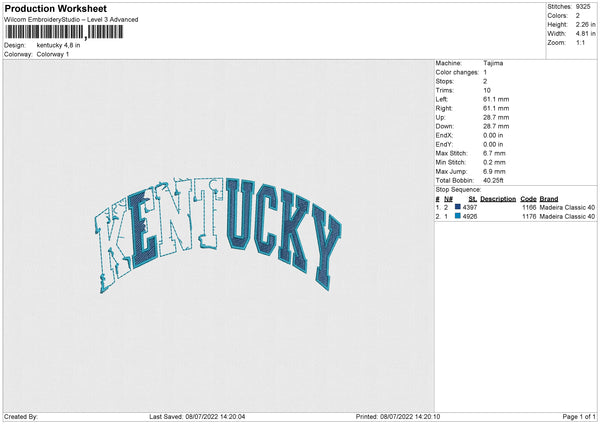Click the Down value 28.7 mm
The image size is (600, 424).
[496, 126]
